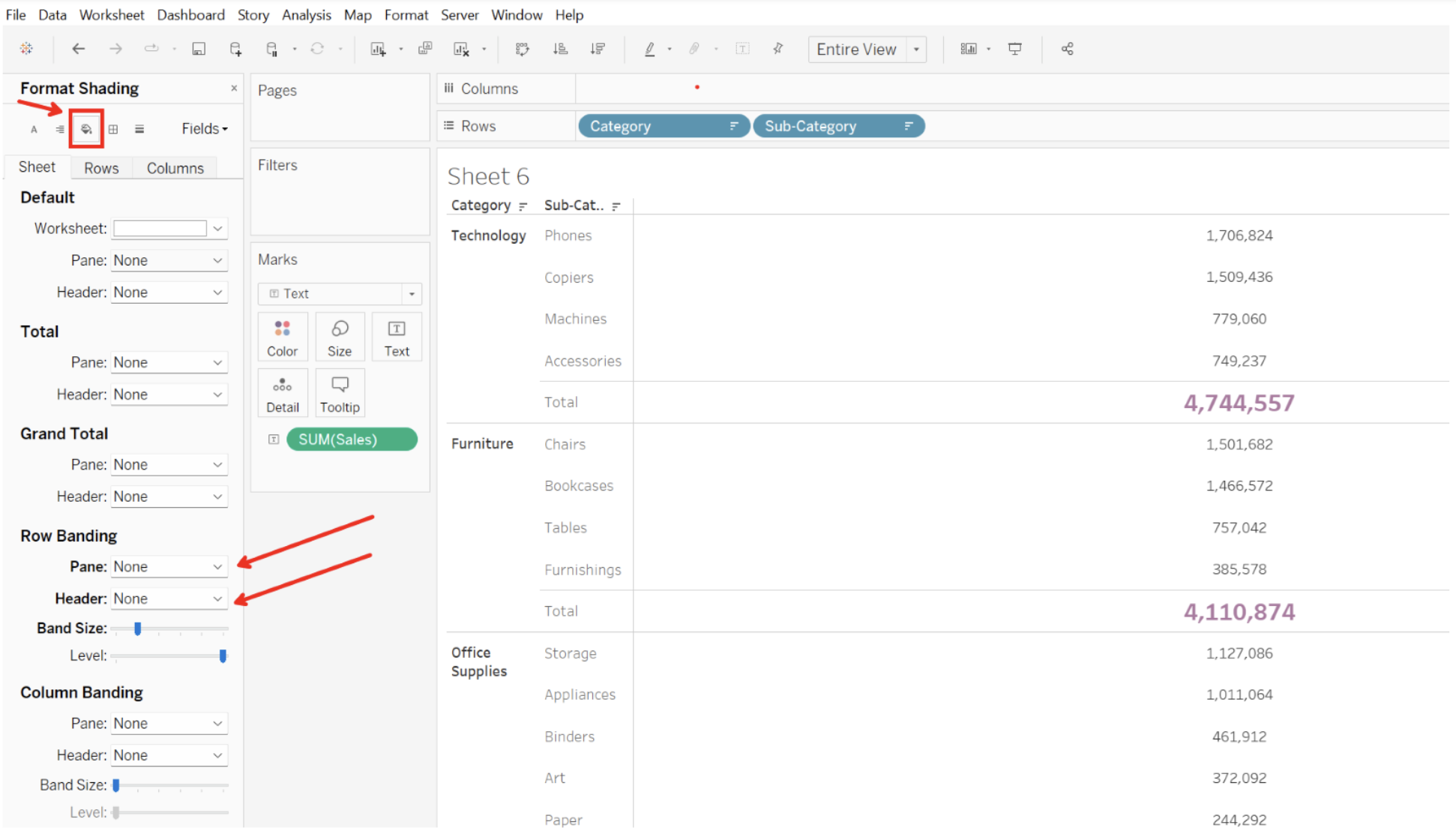
Task: Open the Shading format icon highlighted in red
Action: (85, 128)
